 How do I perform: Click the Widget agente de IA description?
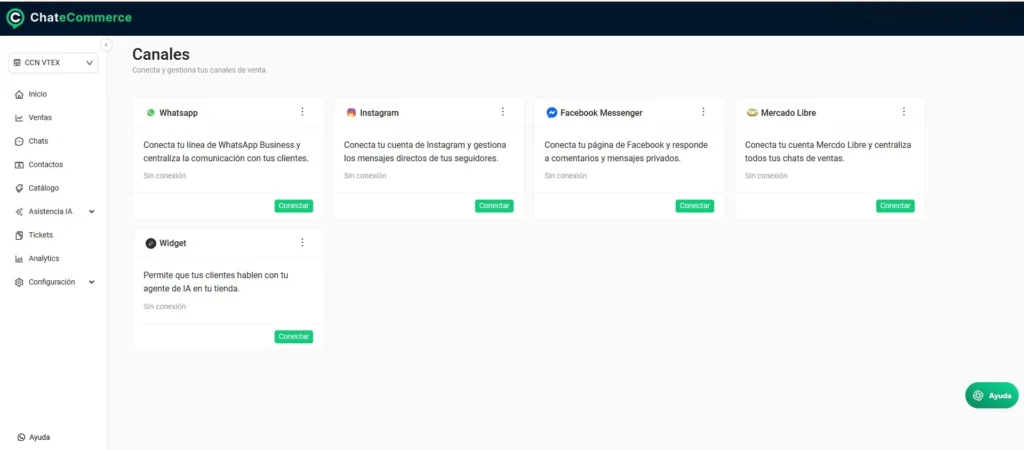(x=216, y=282)
